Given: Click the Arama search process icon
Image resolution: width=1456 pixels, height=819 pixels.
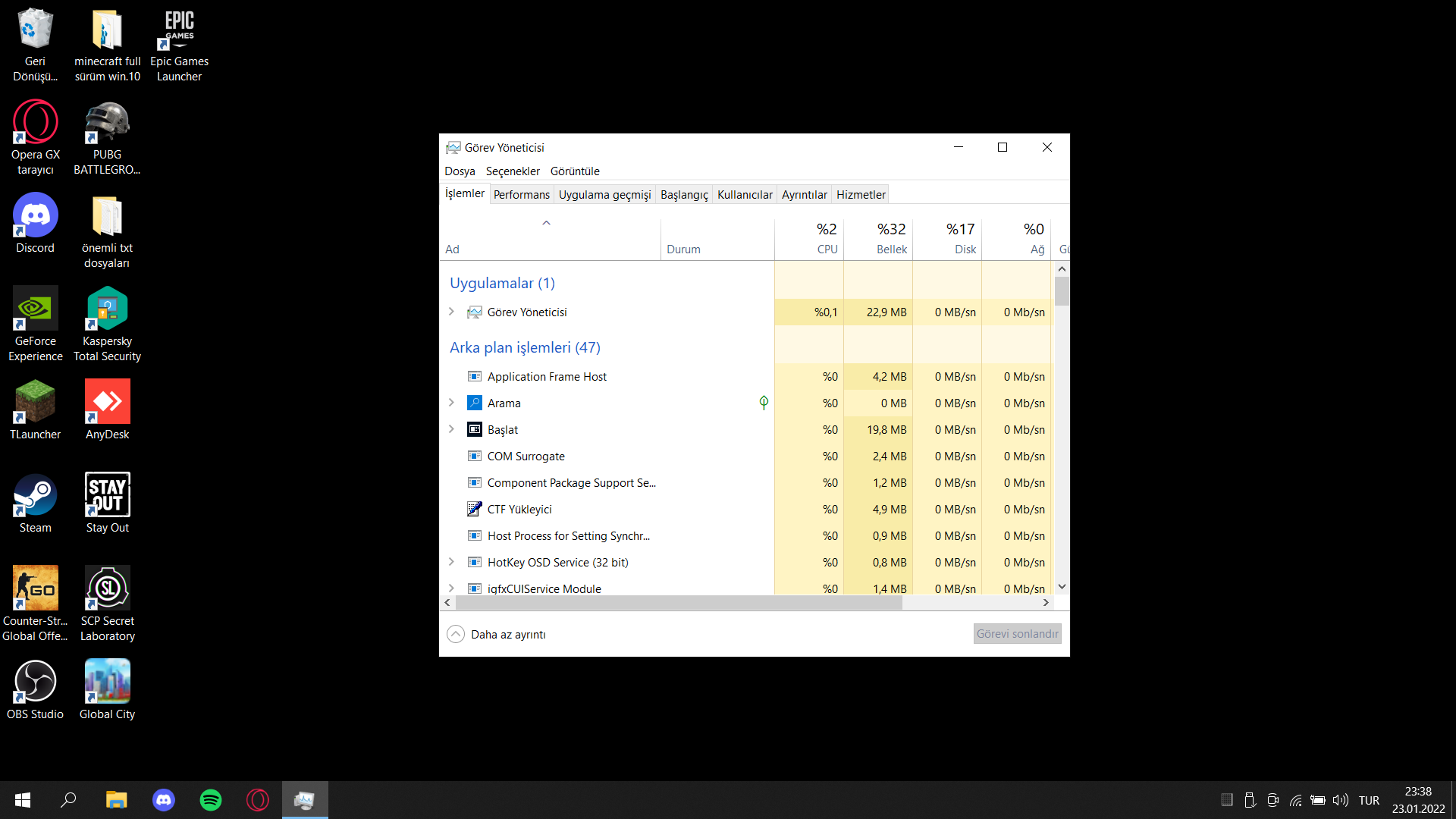Looking at the screenshot, I should point(475,403).
